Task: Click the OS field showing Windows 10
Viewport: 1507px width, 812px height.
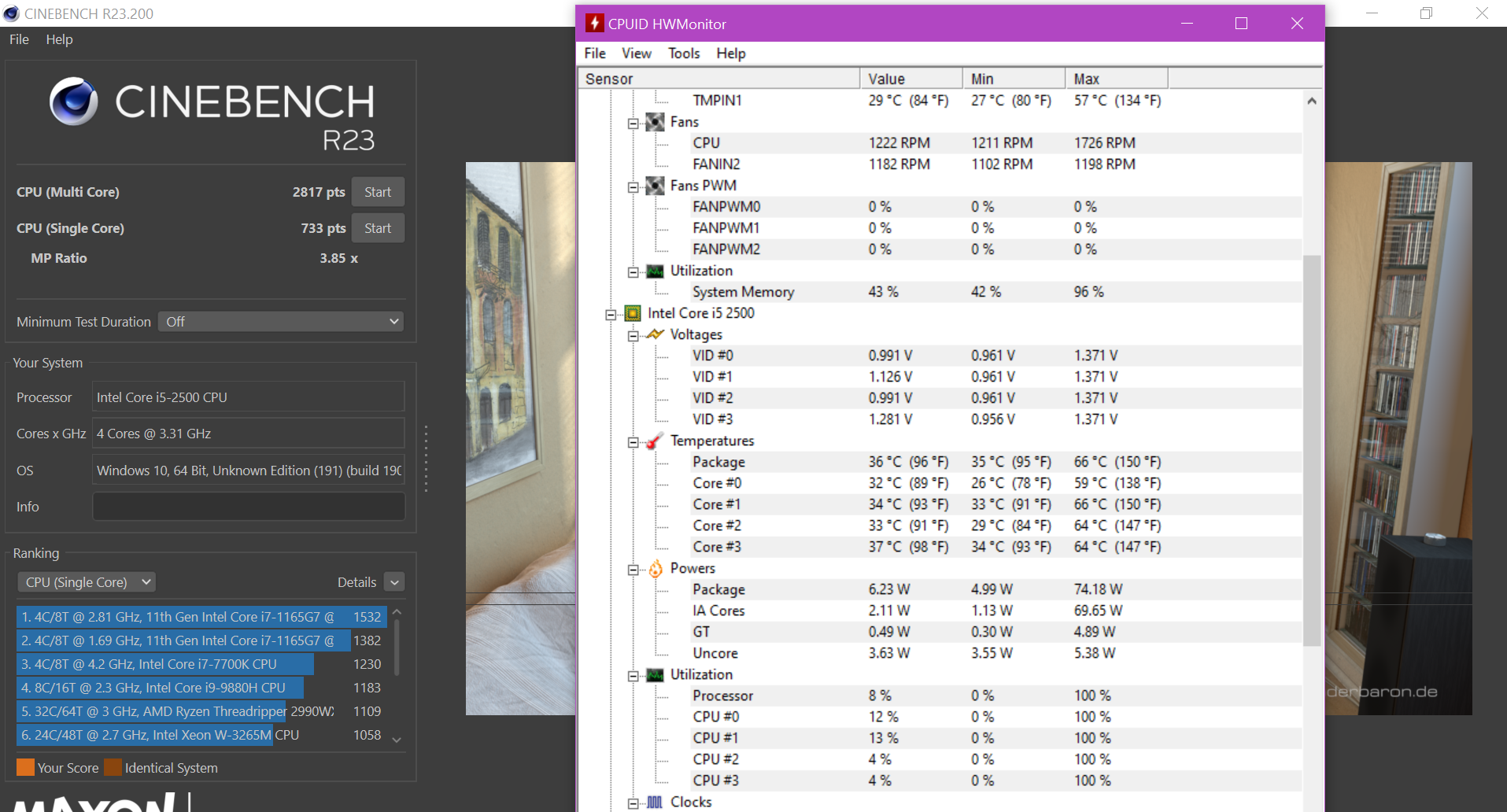Action: 249,471
